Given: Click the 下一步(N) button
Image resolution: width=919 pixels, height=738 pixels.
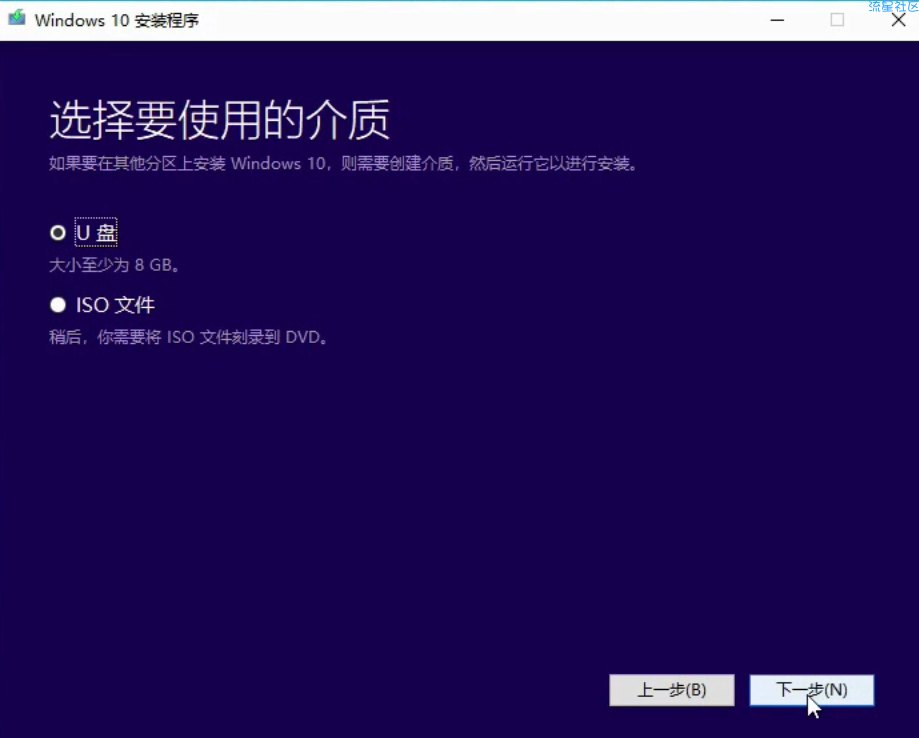Looking at the screenshot, I should point(812,690).
